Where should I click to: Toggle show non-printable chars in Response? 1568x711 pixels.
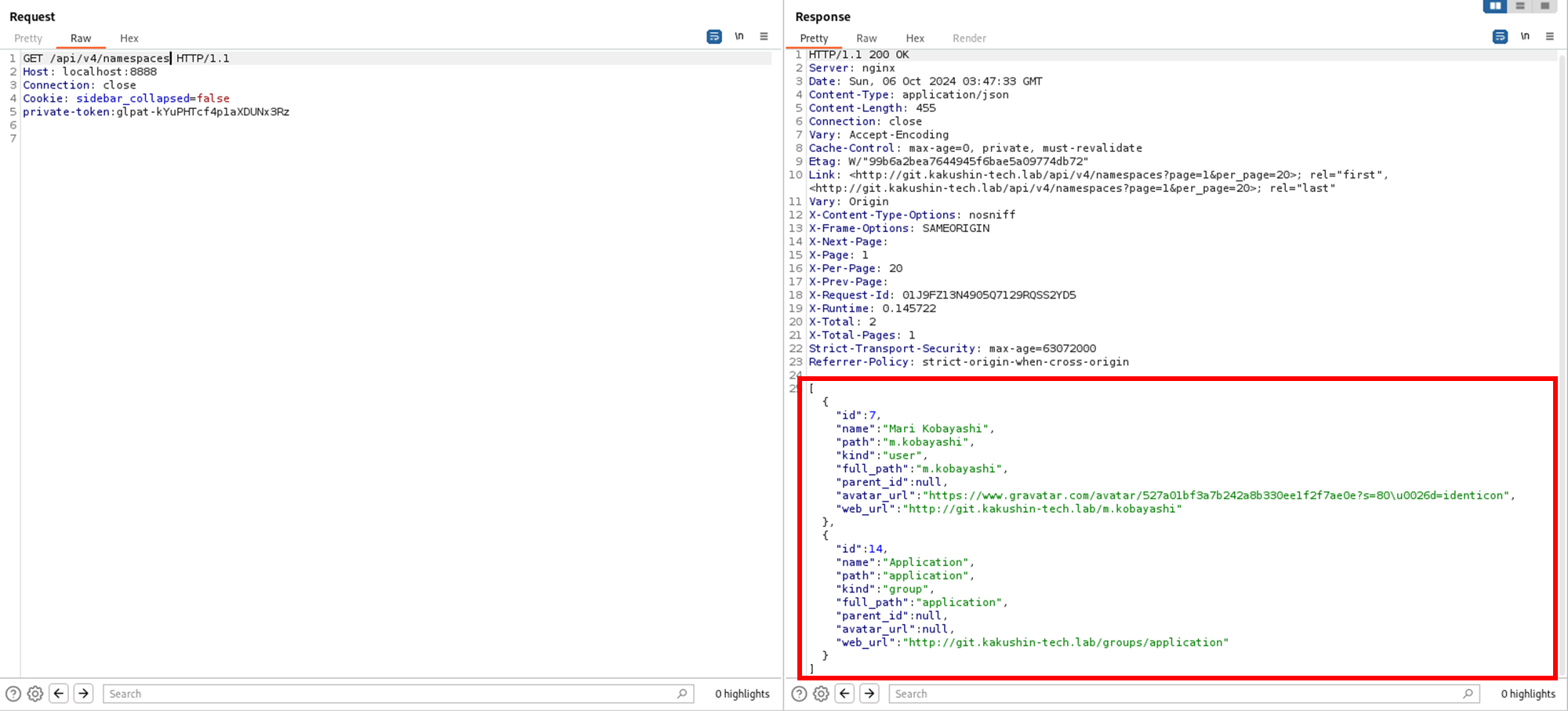pos(1525,37)
